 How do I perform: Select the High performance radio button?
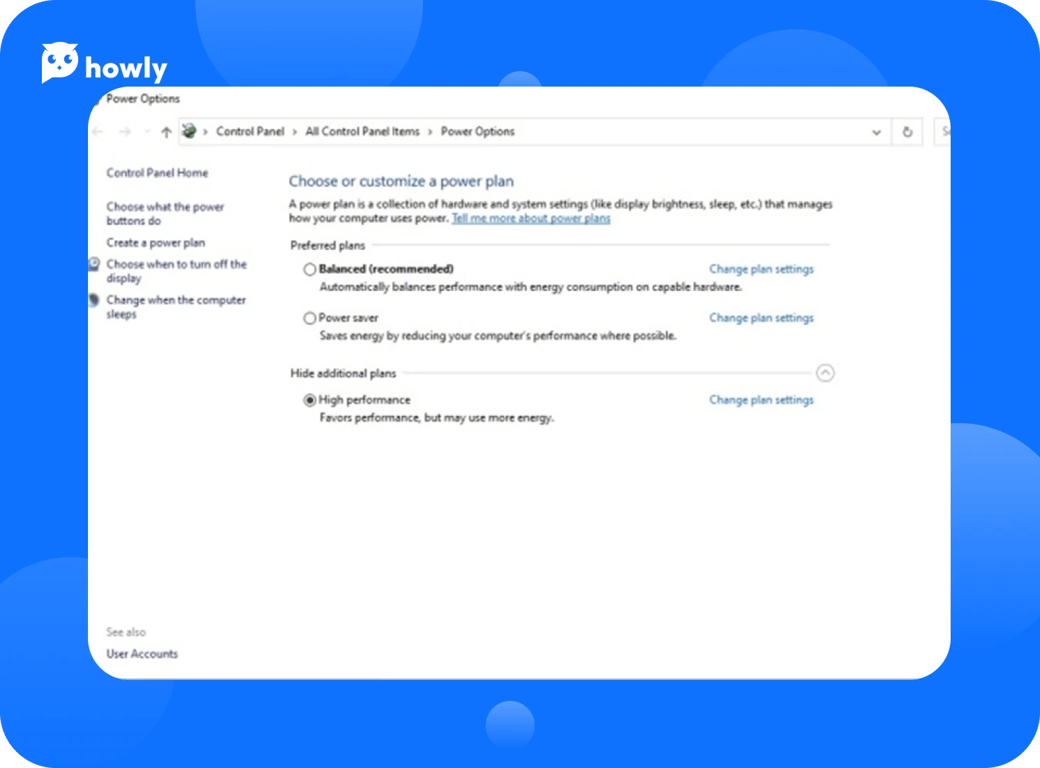(310, 400)
